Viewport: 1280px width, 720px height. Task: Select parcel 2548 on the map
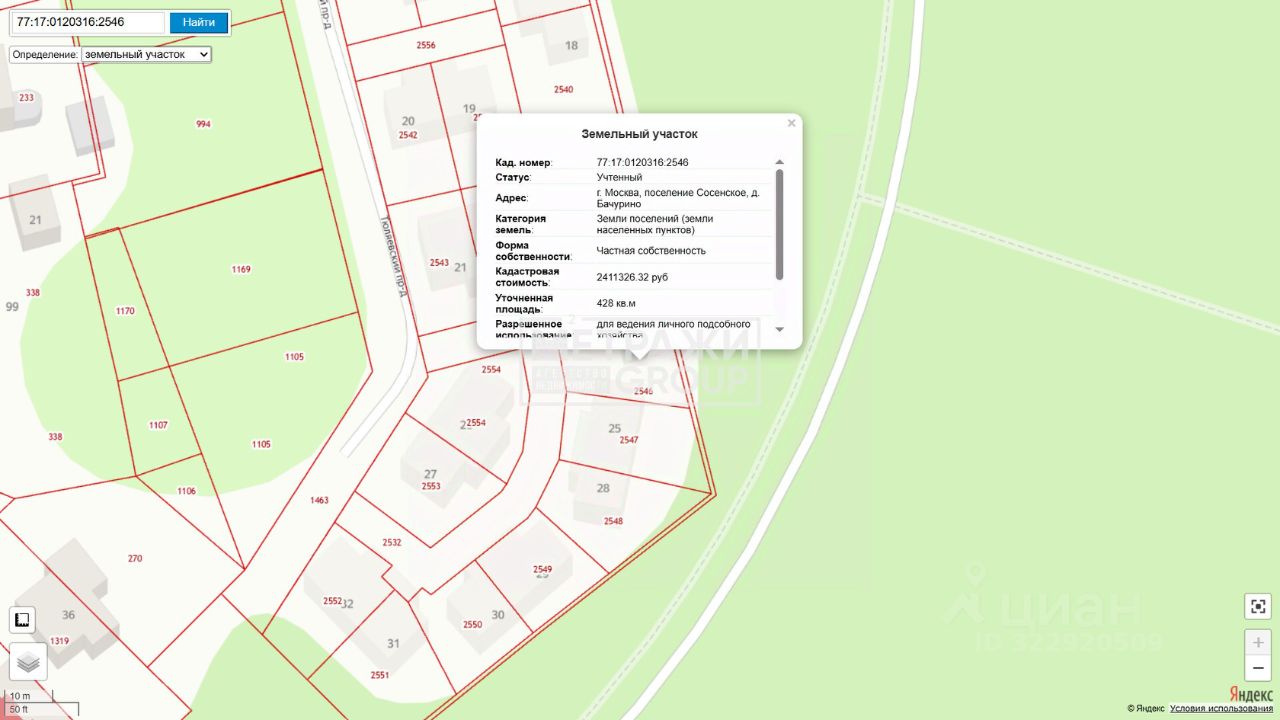tap(613, 521)
